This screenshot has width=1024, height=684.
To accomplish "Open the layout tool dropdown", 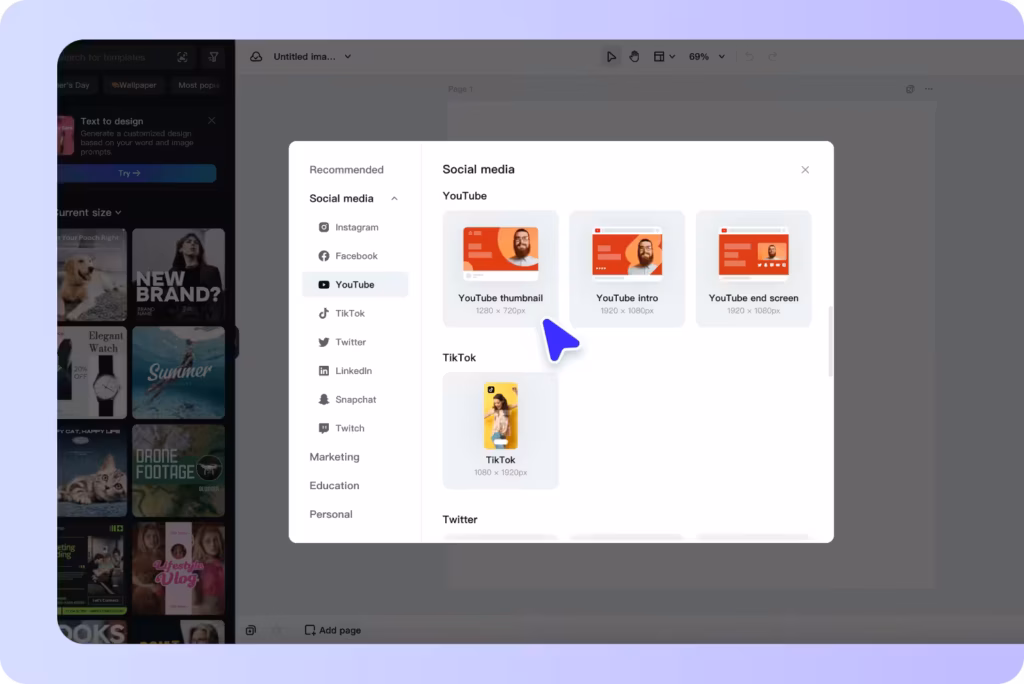I will [x=664, y=57].
